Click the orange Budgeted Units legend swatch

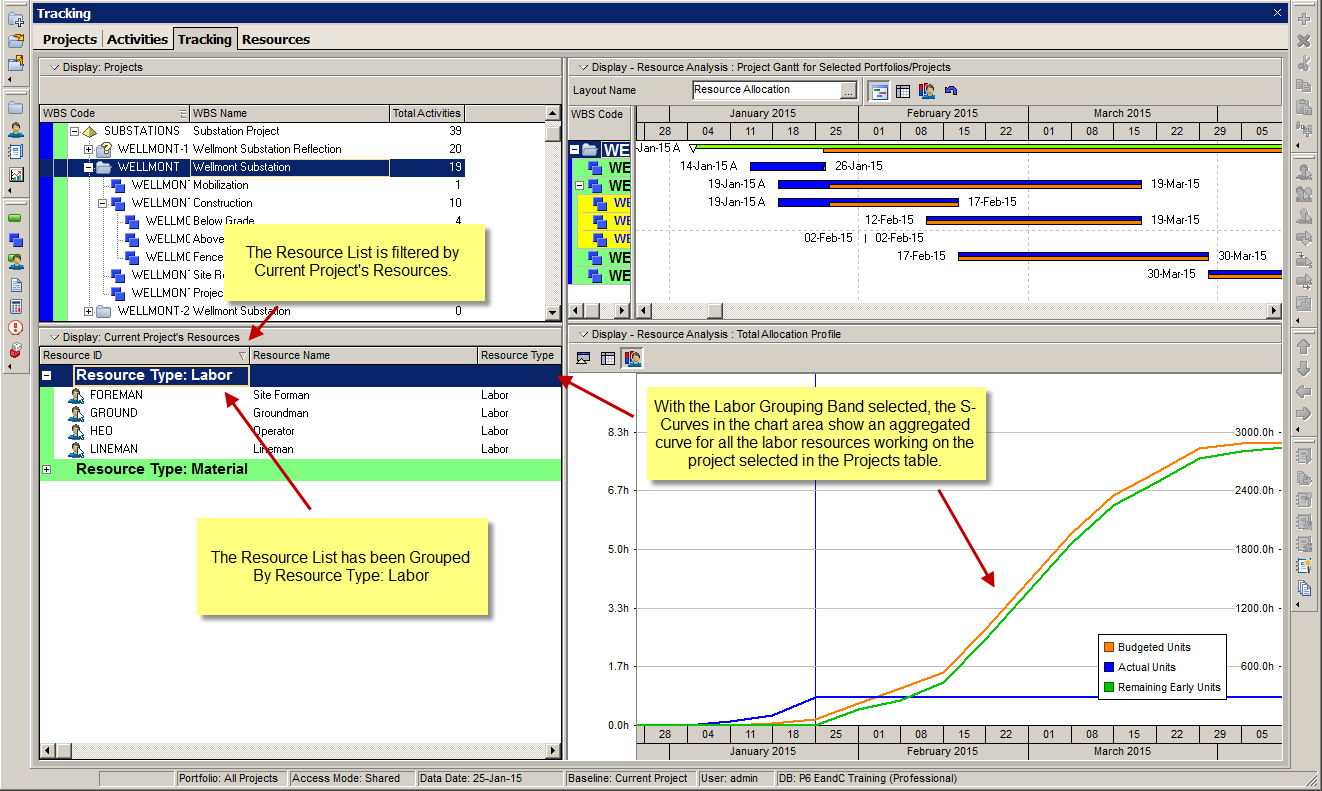tap(1108, 647)
